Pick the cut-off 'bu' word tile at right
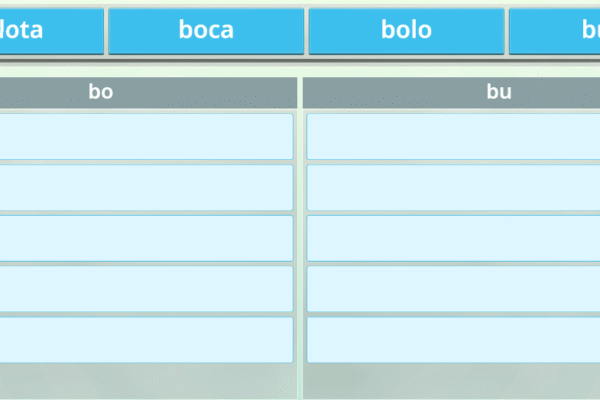Viewport: 600px width, 400px height. 554,31
